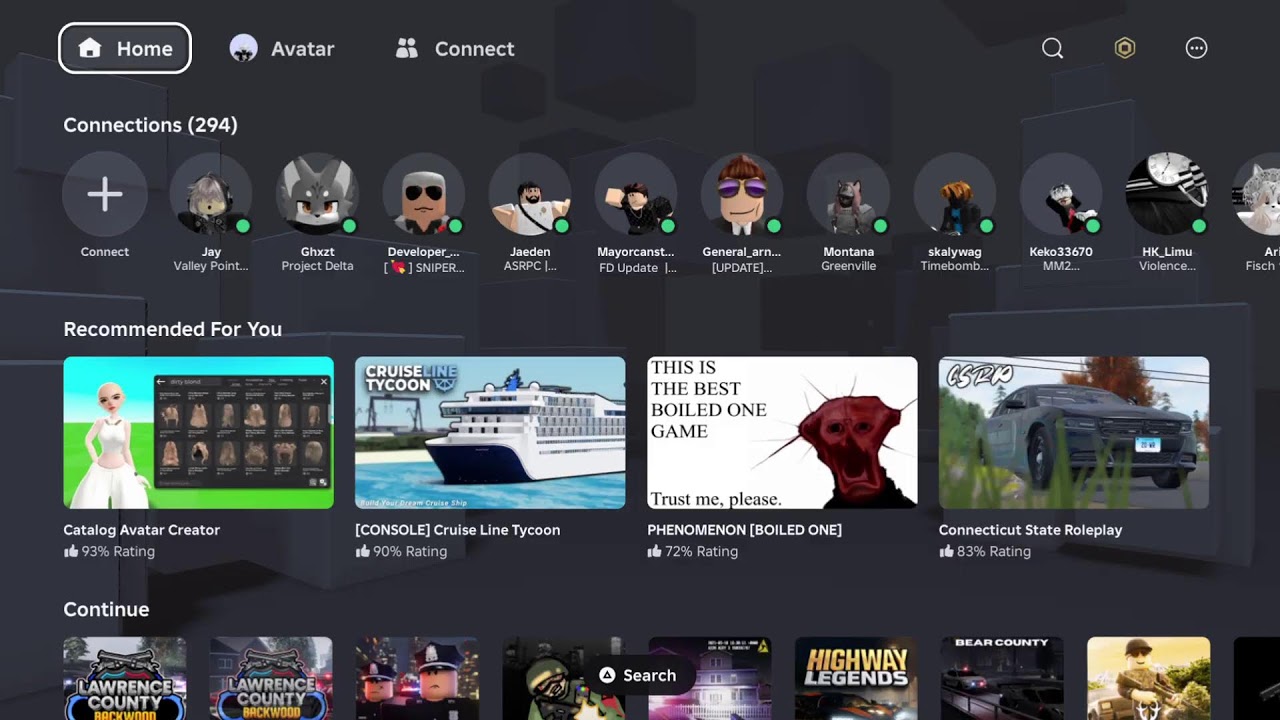Click Ghxzt's Project Delta status text
This screenshot has height=720, width=1280.
click(x=317, y=266)
